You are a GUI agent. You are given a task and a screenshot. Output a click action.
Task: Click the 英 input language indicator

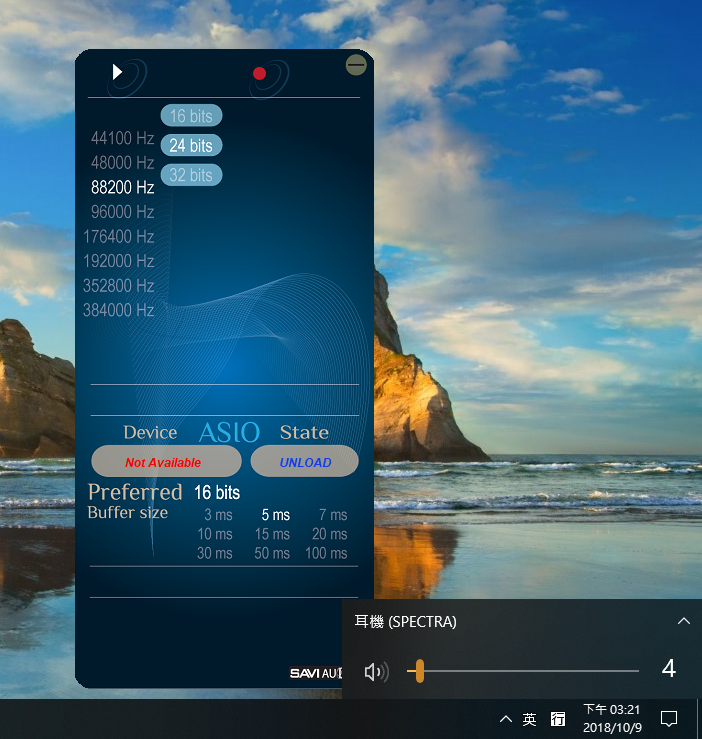(529, 719)
